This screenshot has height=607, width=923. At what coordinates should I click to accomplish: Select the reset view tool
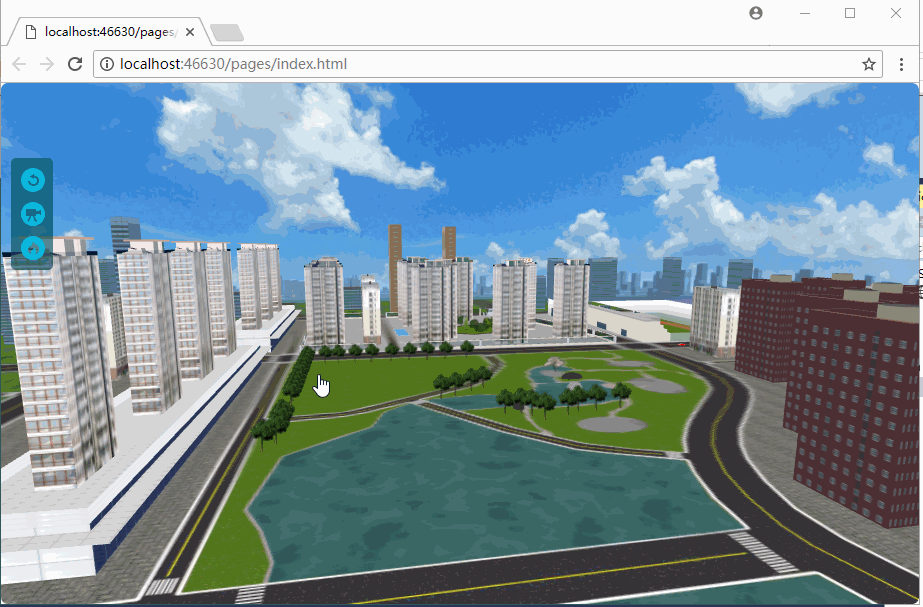pyautogui.click(x=31, y=180)
